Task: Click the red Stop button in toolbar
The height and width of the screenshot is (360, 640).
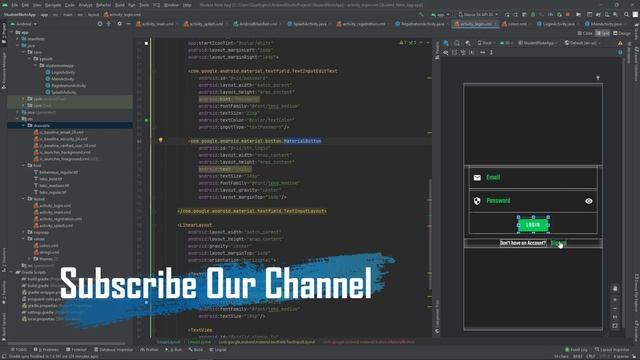Action: pos(567,14)
